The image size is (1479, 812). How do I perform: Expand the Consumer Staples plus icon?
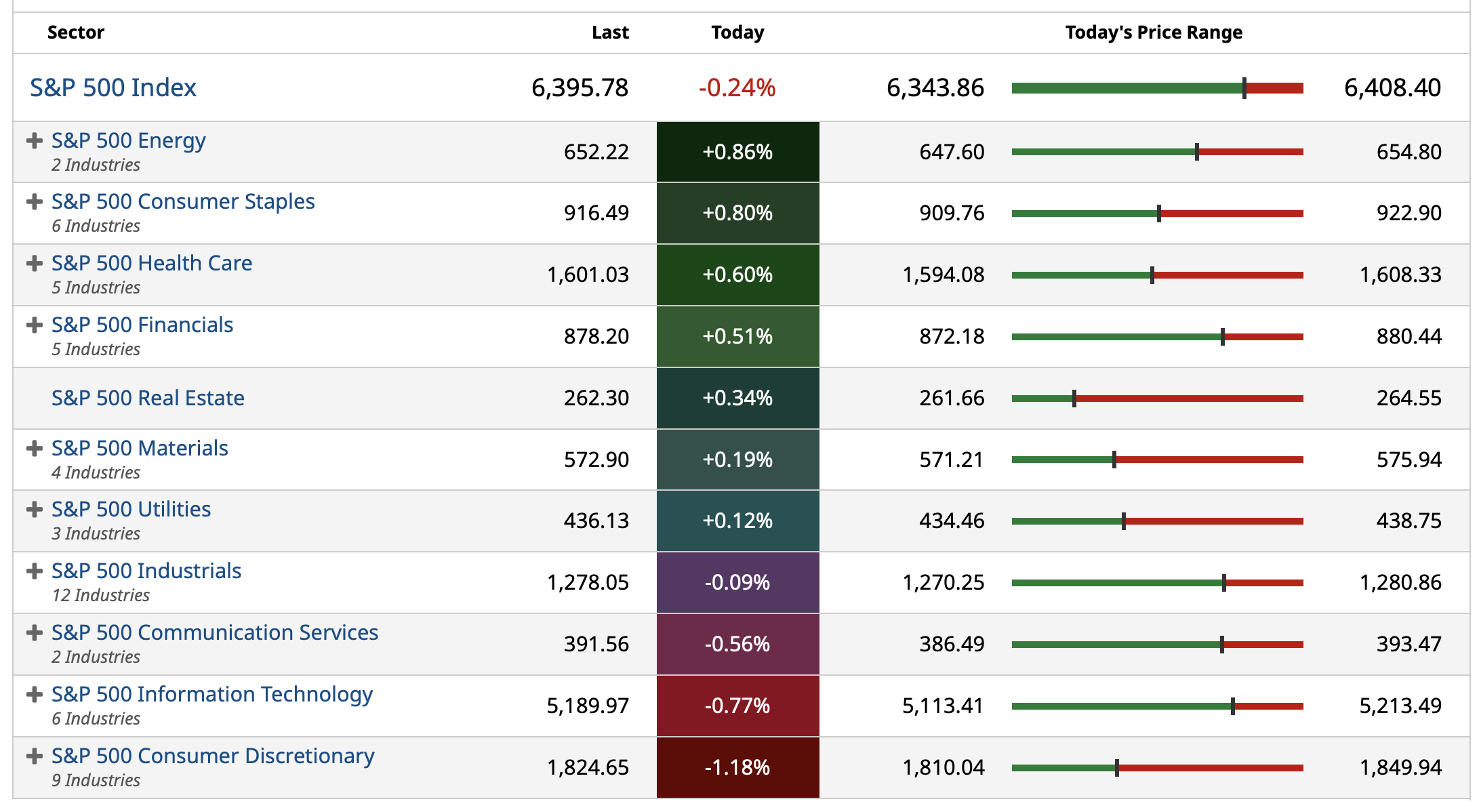(34, 202)
